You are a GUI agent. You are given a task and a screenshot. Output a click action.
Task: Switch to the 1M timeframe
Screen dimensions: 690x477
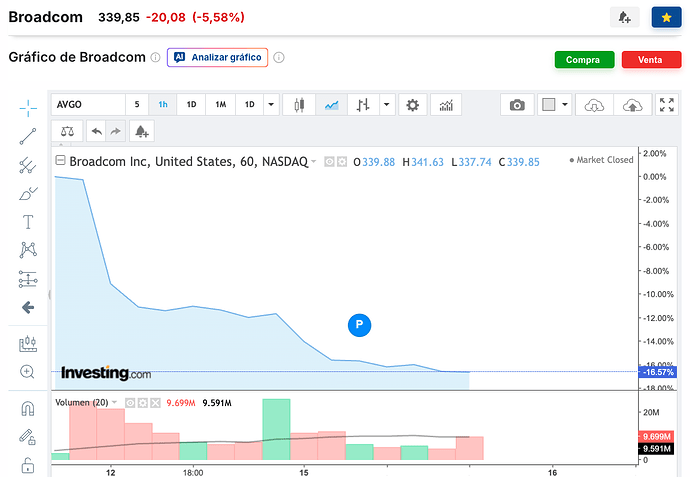click(x=220, y=104)
